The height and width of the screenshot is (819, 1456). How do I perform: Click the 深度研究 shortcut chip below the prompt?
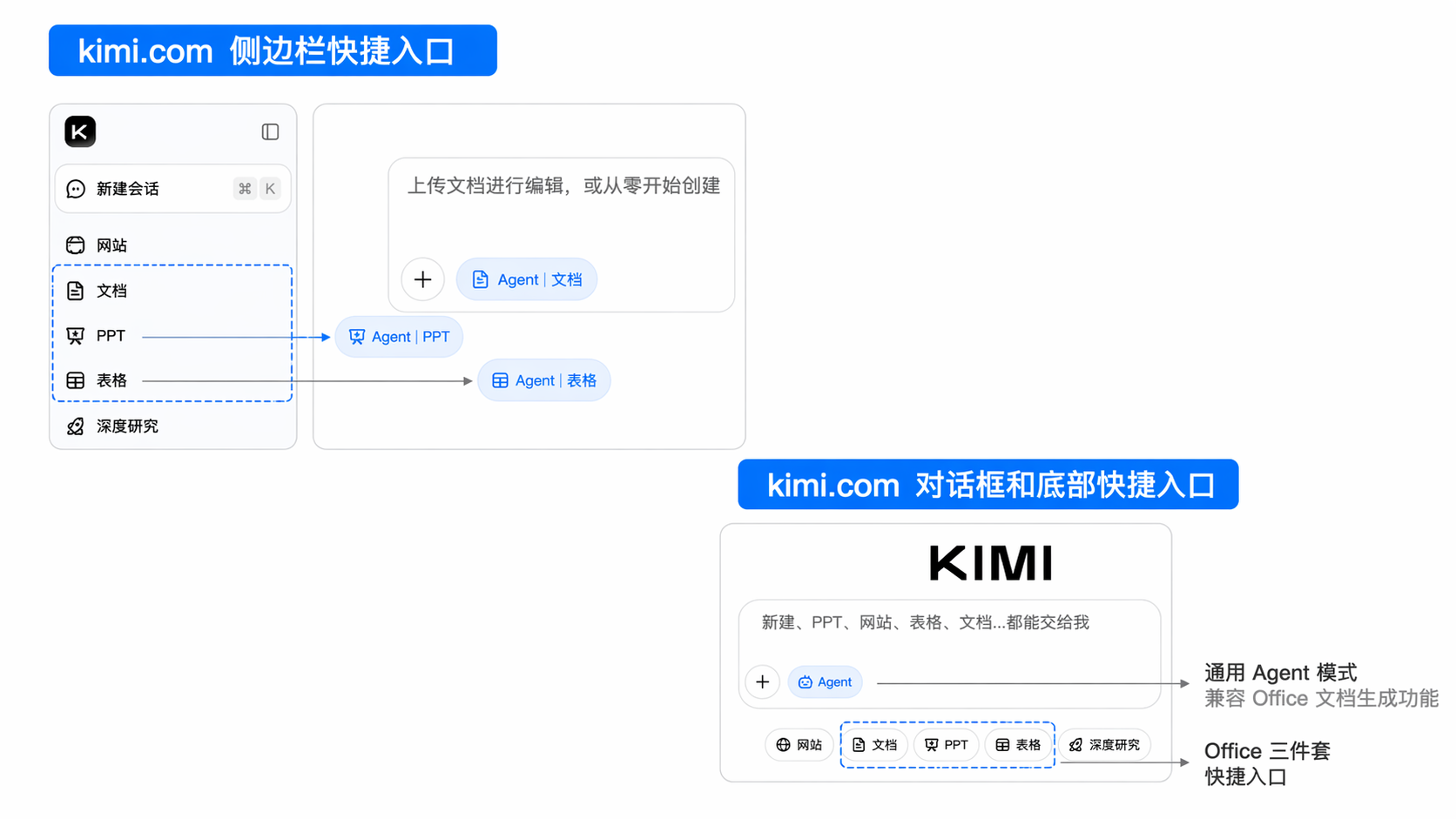coord(1105,745)
